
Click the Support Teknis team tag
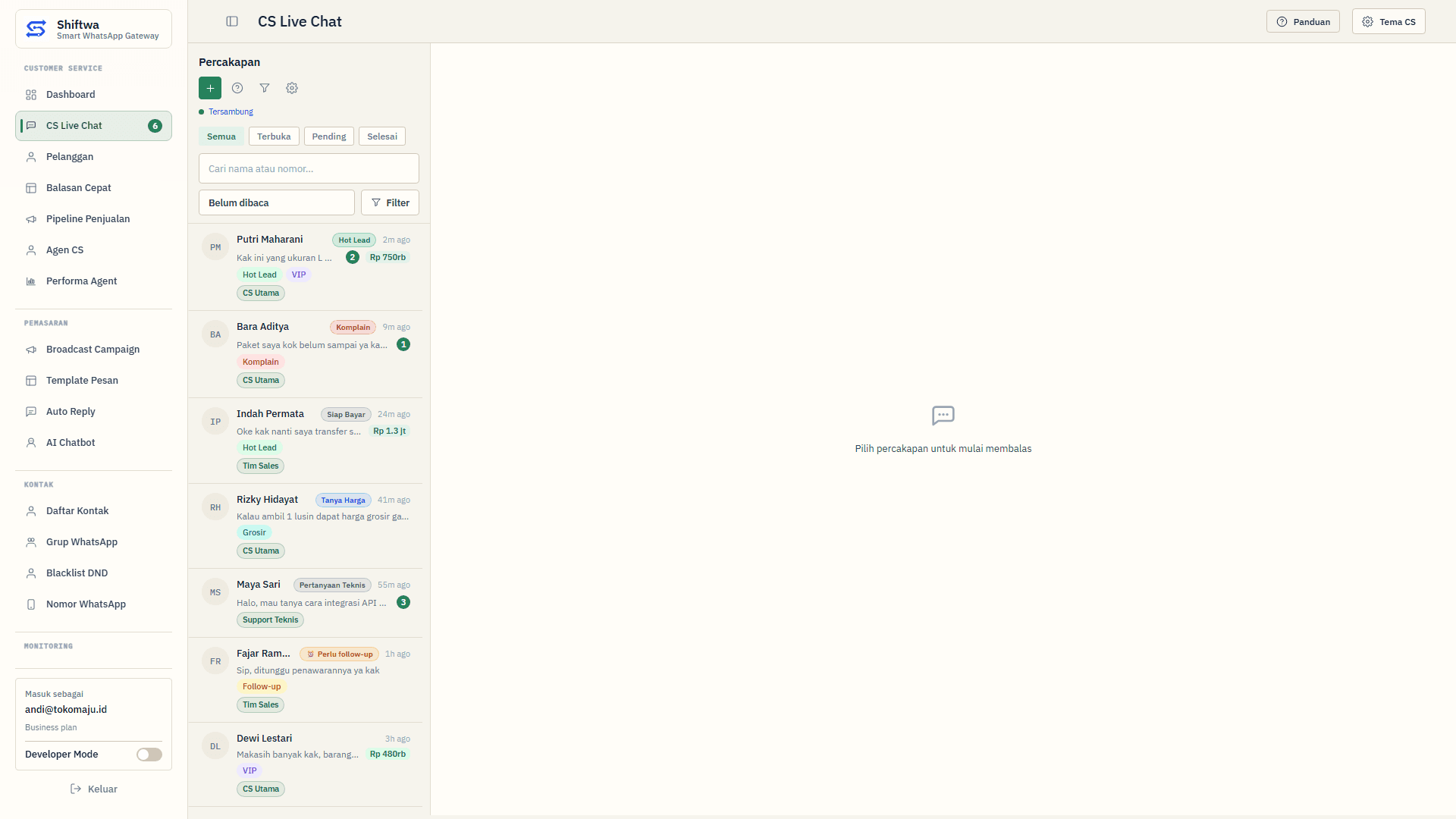point(270,620)
